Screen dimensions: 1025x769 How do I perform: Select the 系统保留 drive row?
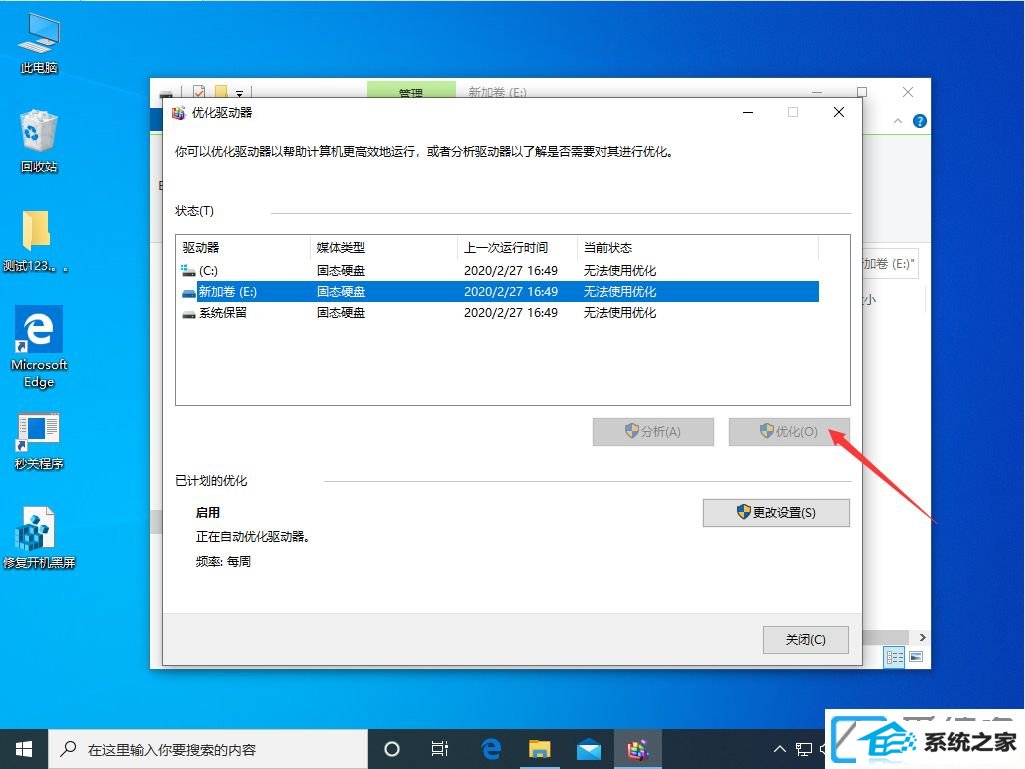click(499, 313)
